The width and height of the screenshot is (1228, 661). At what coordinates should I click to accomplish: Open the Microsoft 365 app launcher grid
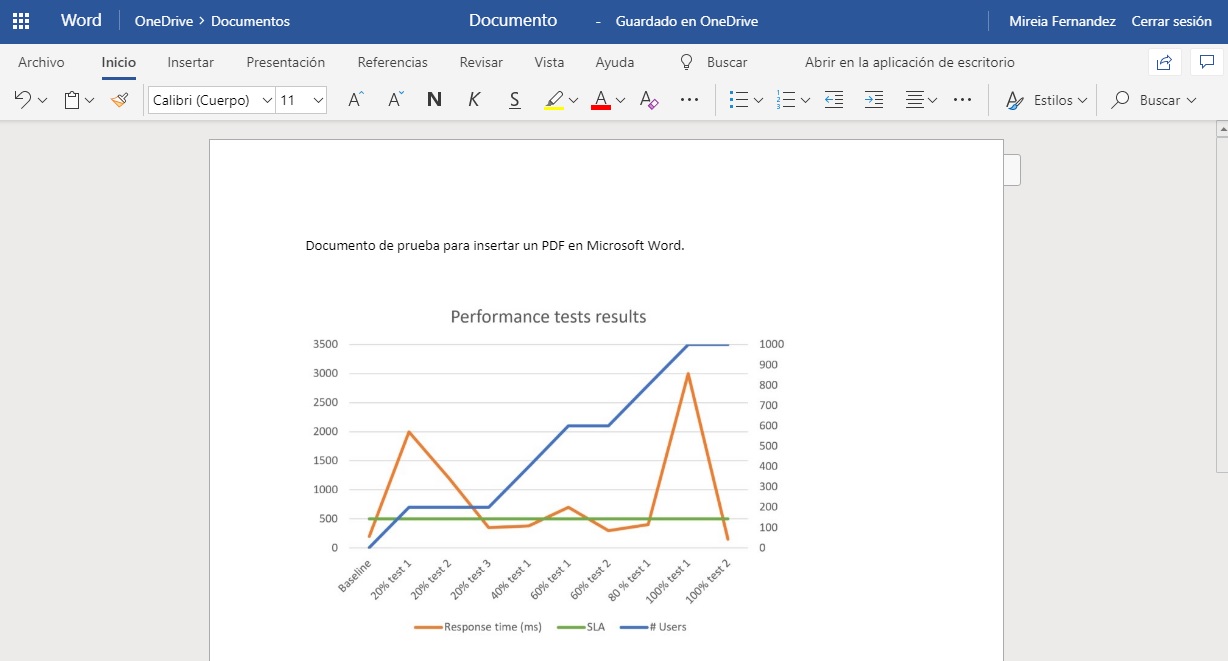[20, 20]
